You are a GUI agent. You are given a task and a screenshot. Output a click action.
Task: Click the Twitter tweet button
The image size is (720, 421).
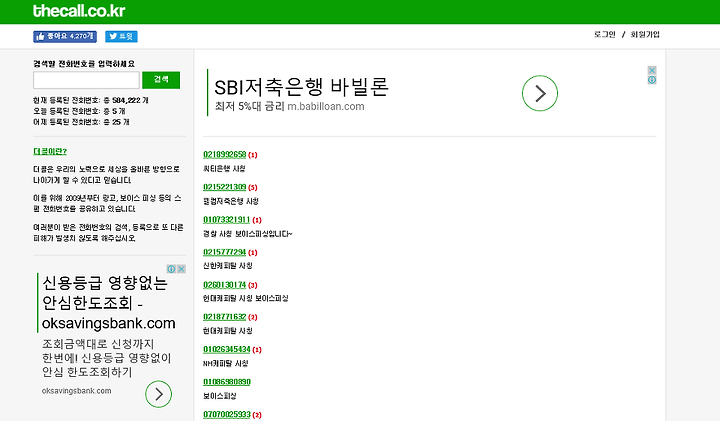(121, 37)
